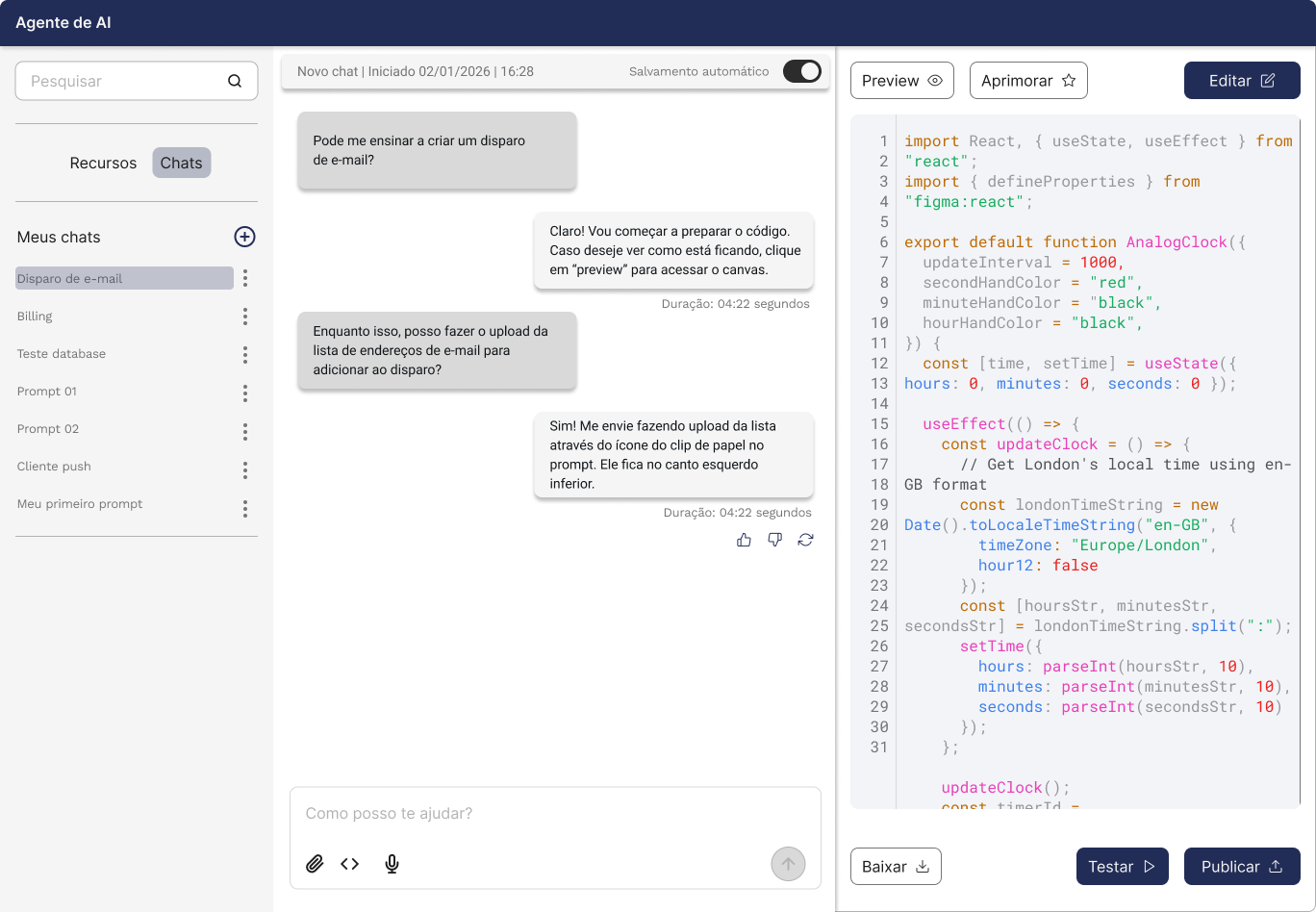Open the Disparo de e-mail chat
1316x912 pixels.
[124, 278]
